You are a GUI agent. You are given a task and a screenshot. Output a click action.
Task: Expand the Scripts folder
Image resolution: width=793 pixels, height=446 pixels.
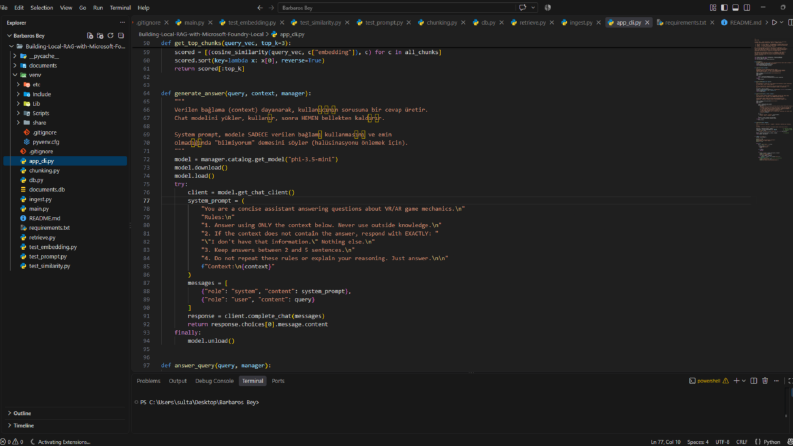(18, 113)
